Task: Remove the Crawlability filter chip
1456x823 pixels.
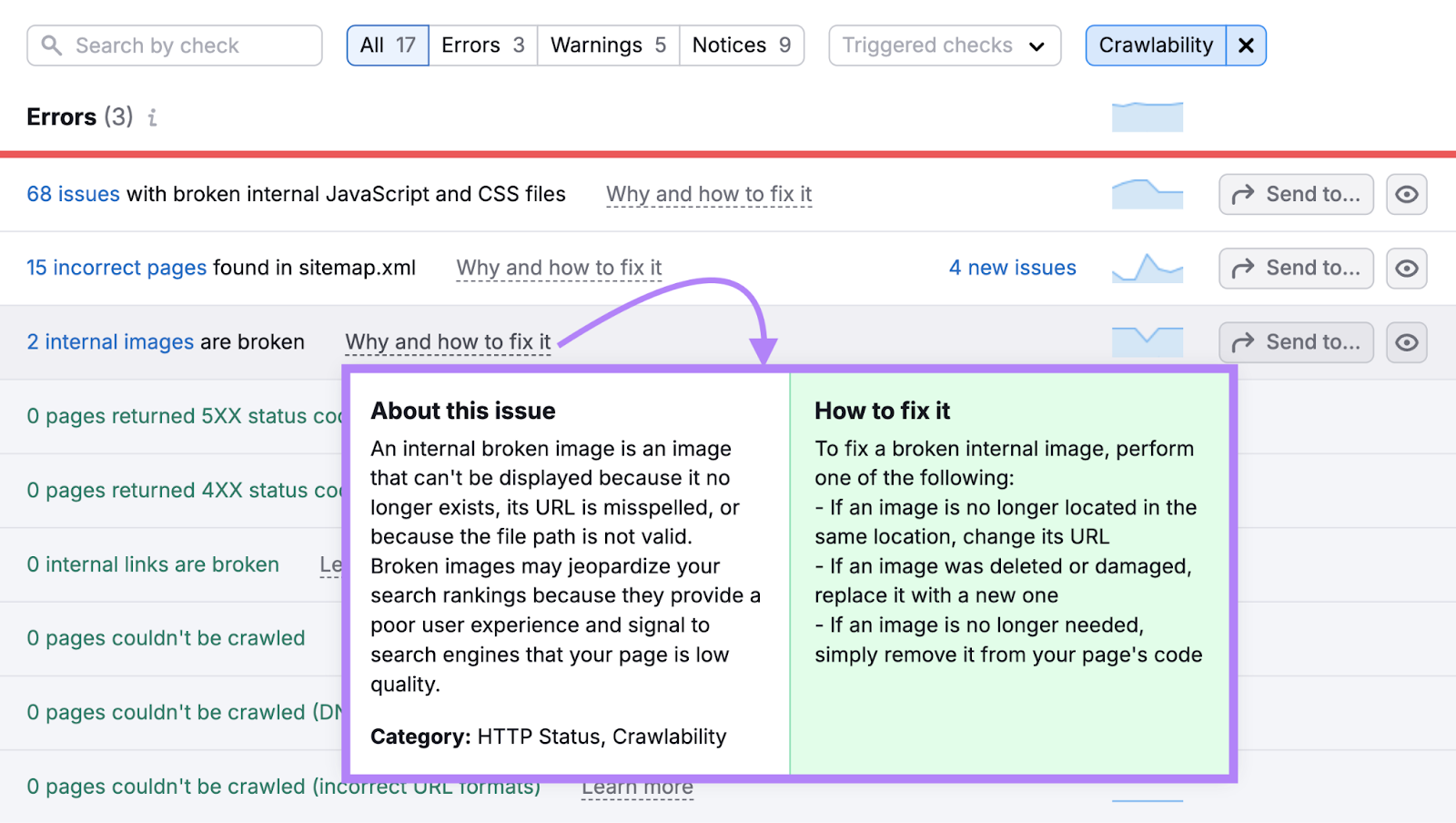Action: tap(1245, 45)
